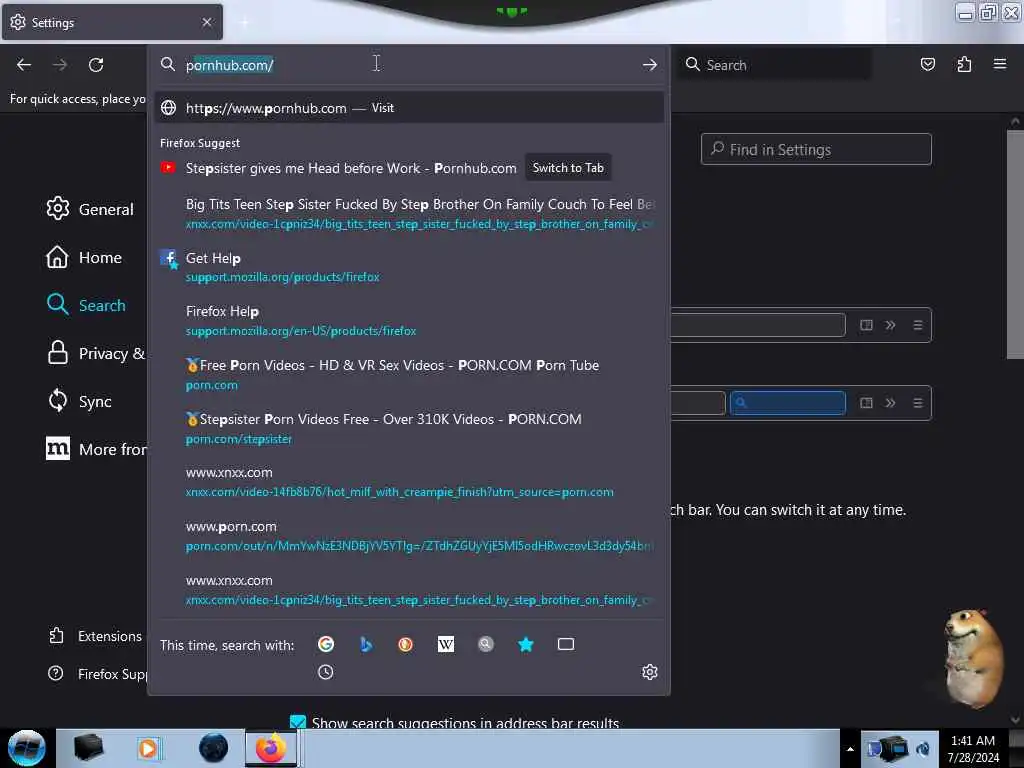This screenshot has height=768, width=1024.
Task: Open the dark globe taskbar icon
Action: 214,748
